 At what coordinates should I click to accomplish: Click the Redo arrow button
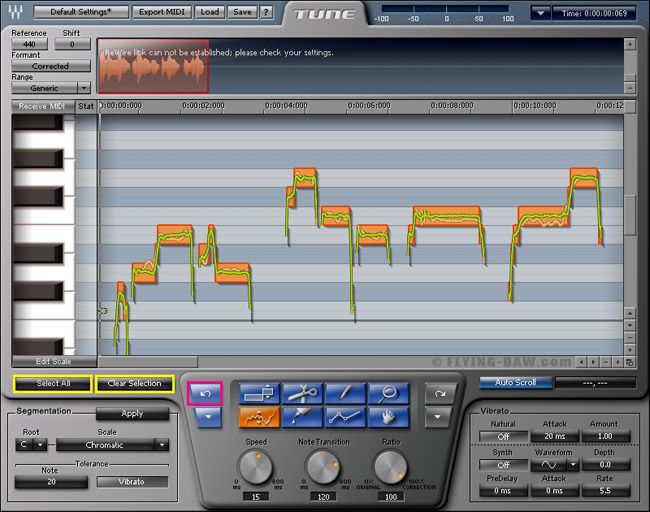[439, 393]
